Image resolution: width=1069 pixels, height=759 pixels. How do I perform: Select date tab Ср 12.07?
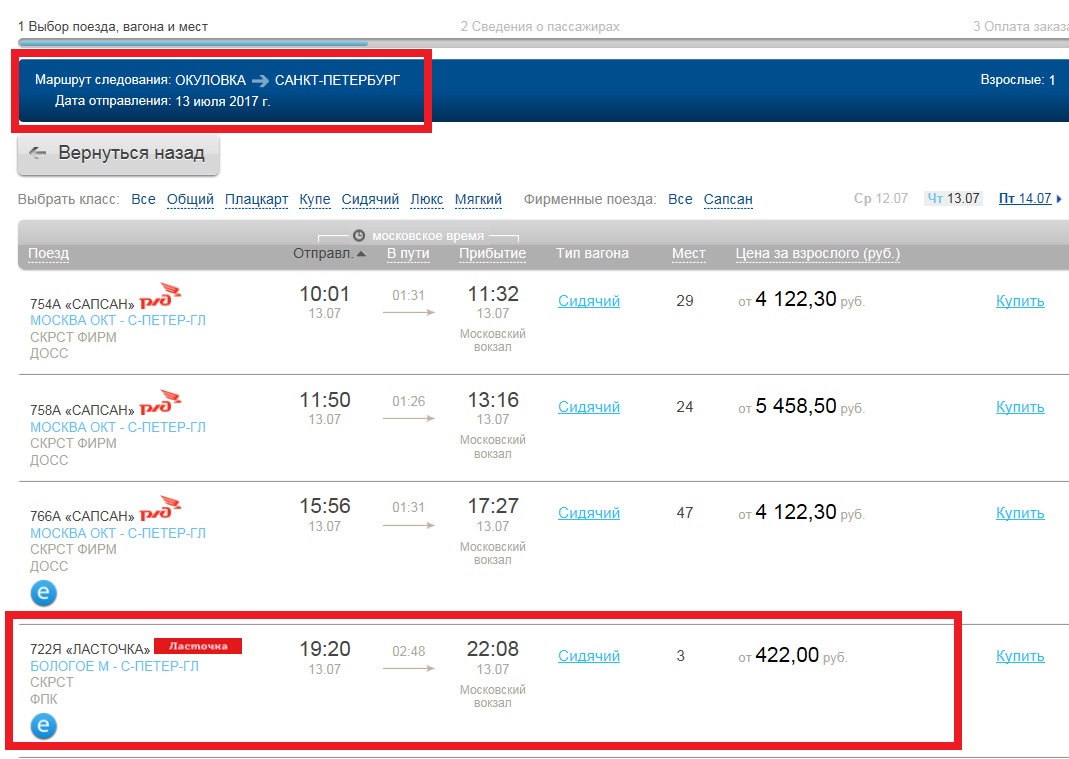point(881,198)
